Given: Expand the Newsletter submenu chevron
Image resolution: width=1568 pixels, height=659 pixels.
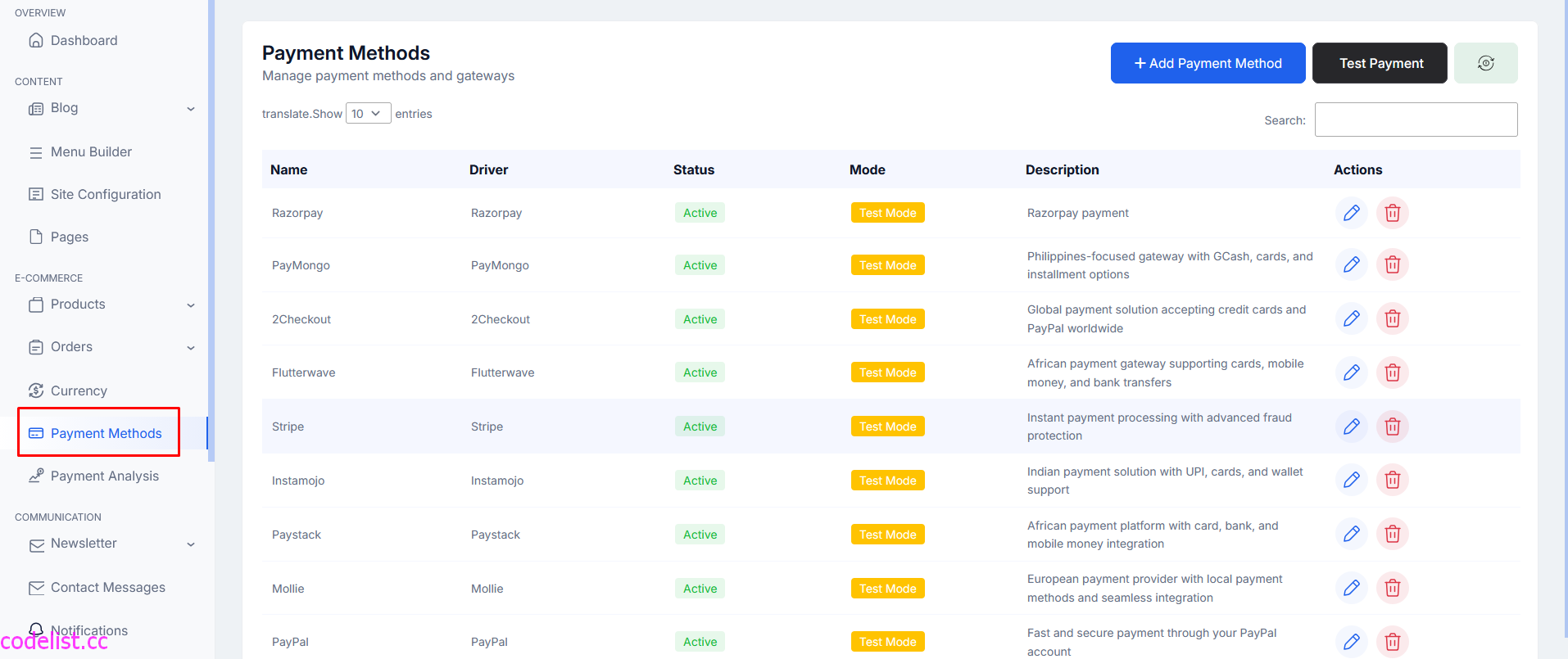Looking at the screenshot, I should (x=191, y=544).
